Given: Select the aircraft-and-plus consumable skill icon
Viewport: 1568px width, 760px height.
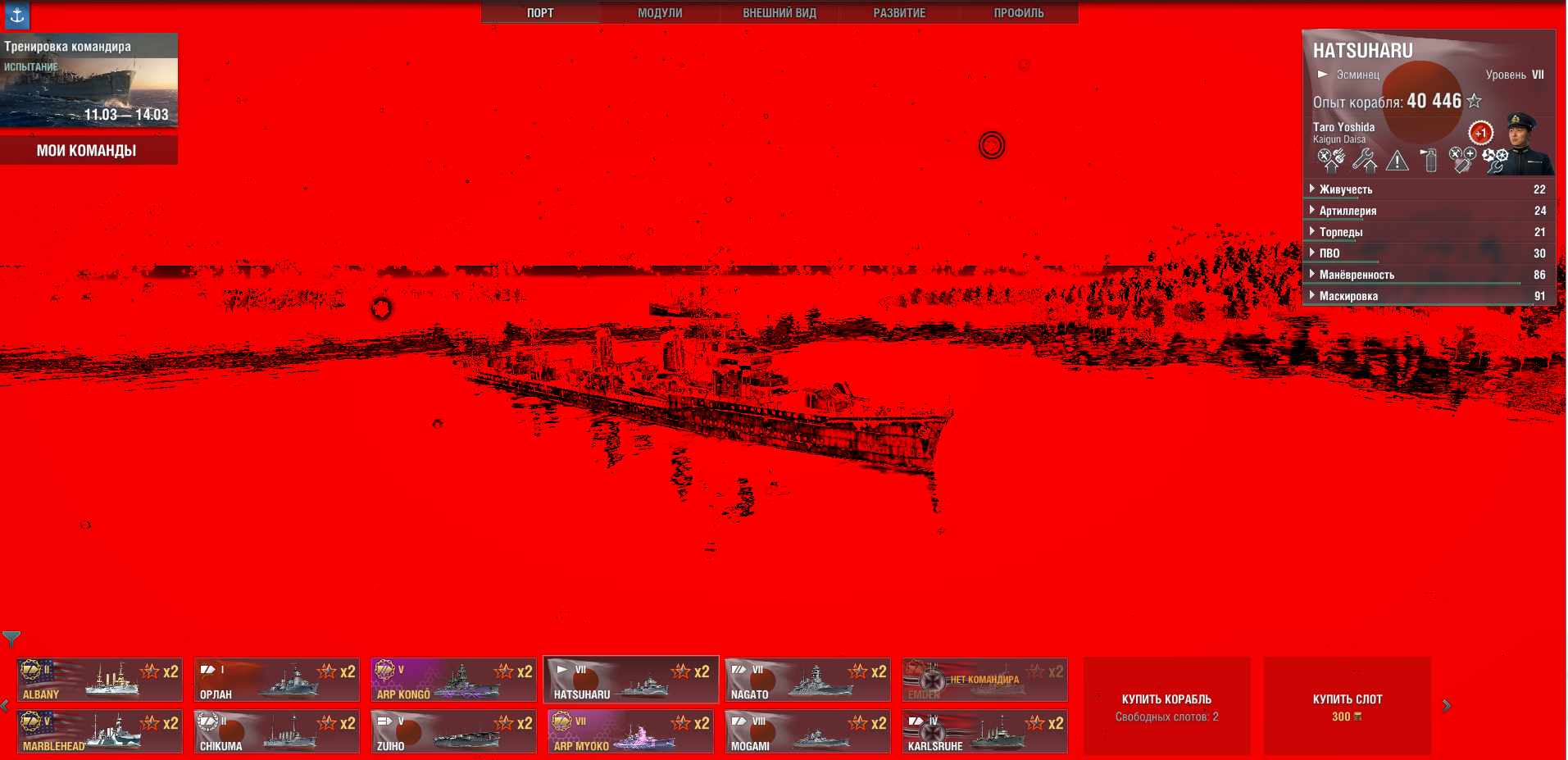Looking at the screenshot, I should pos(1461,160).
